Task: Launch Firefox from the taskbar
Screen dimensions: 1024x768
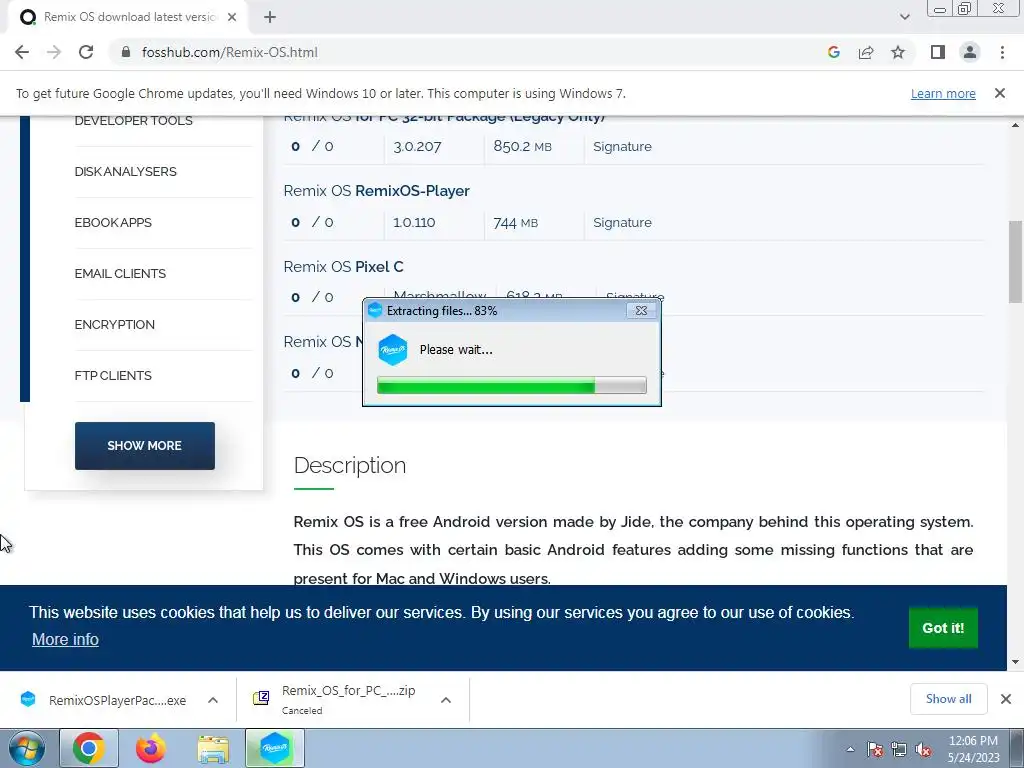Action: point(151,748)
